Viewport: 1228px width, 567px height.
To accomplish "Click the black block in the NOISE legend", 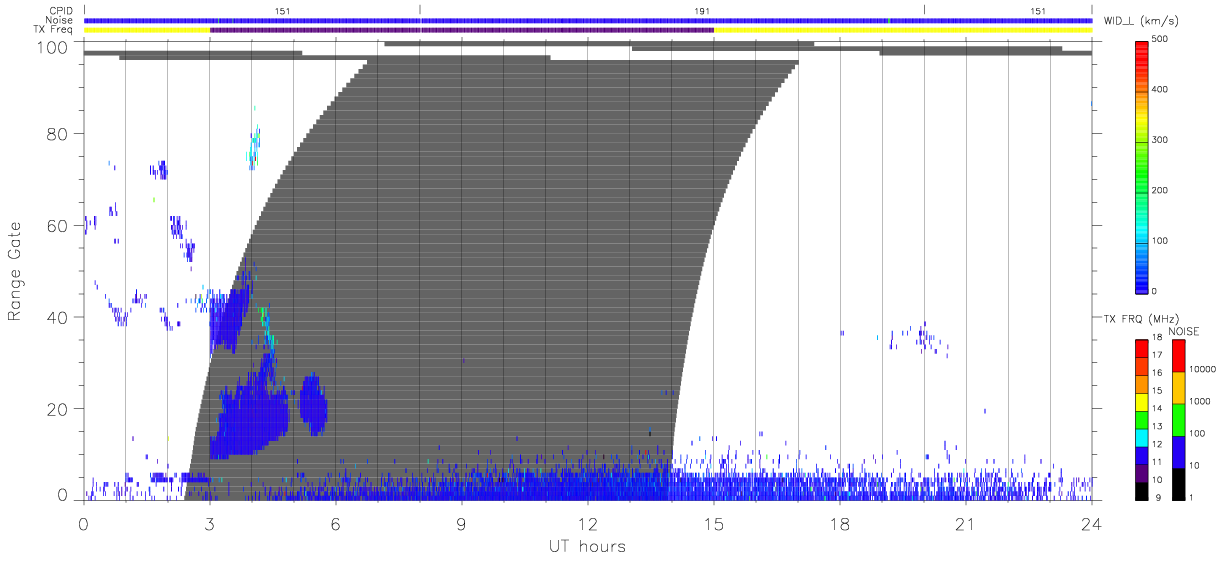I will tap(1178, 484).
